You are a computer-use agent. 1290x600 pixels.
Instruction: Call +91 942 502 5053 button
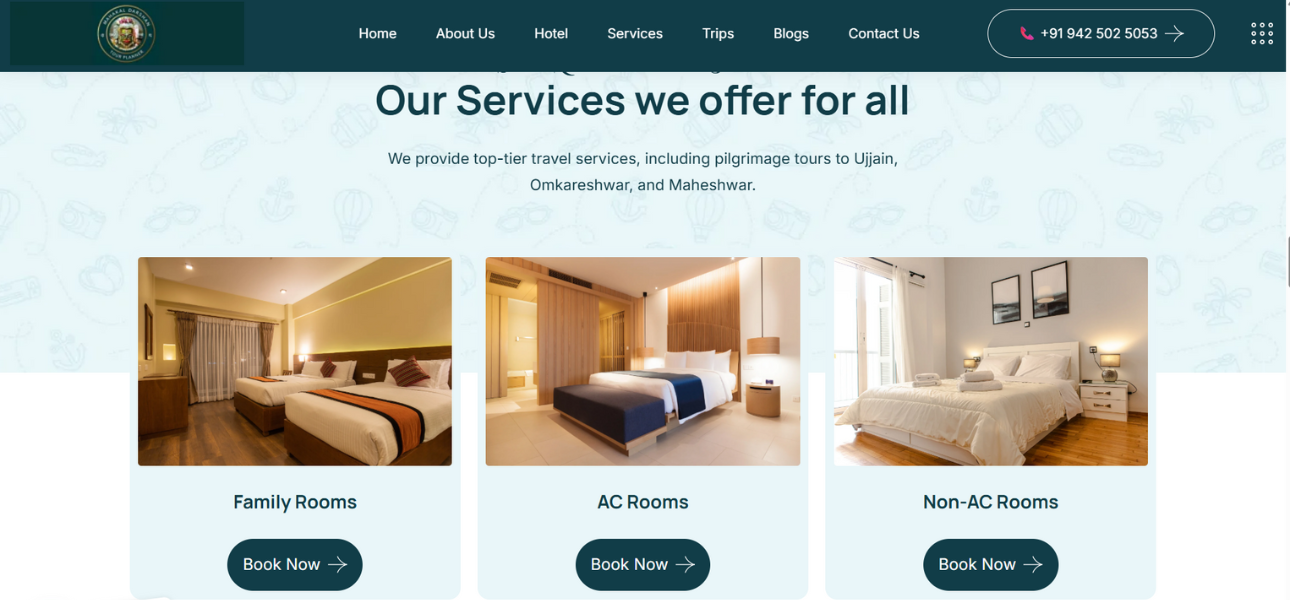(x=1101, y=33)
